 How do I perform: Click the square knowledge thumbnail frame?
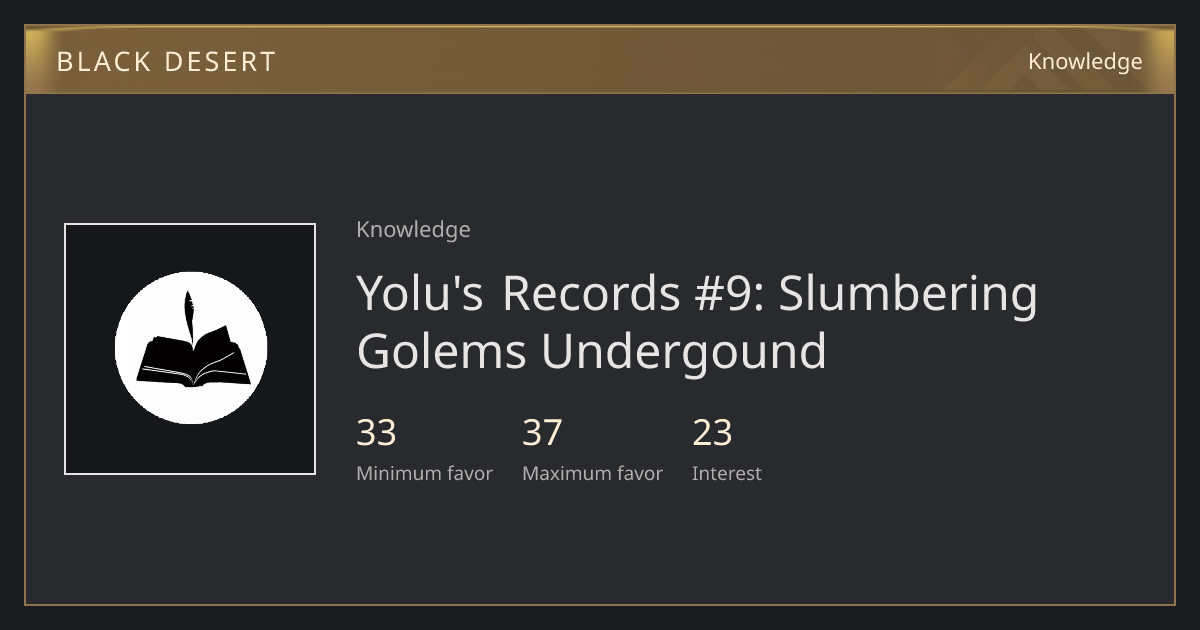(190, 349)
